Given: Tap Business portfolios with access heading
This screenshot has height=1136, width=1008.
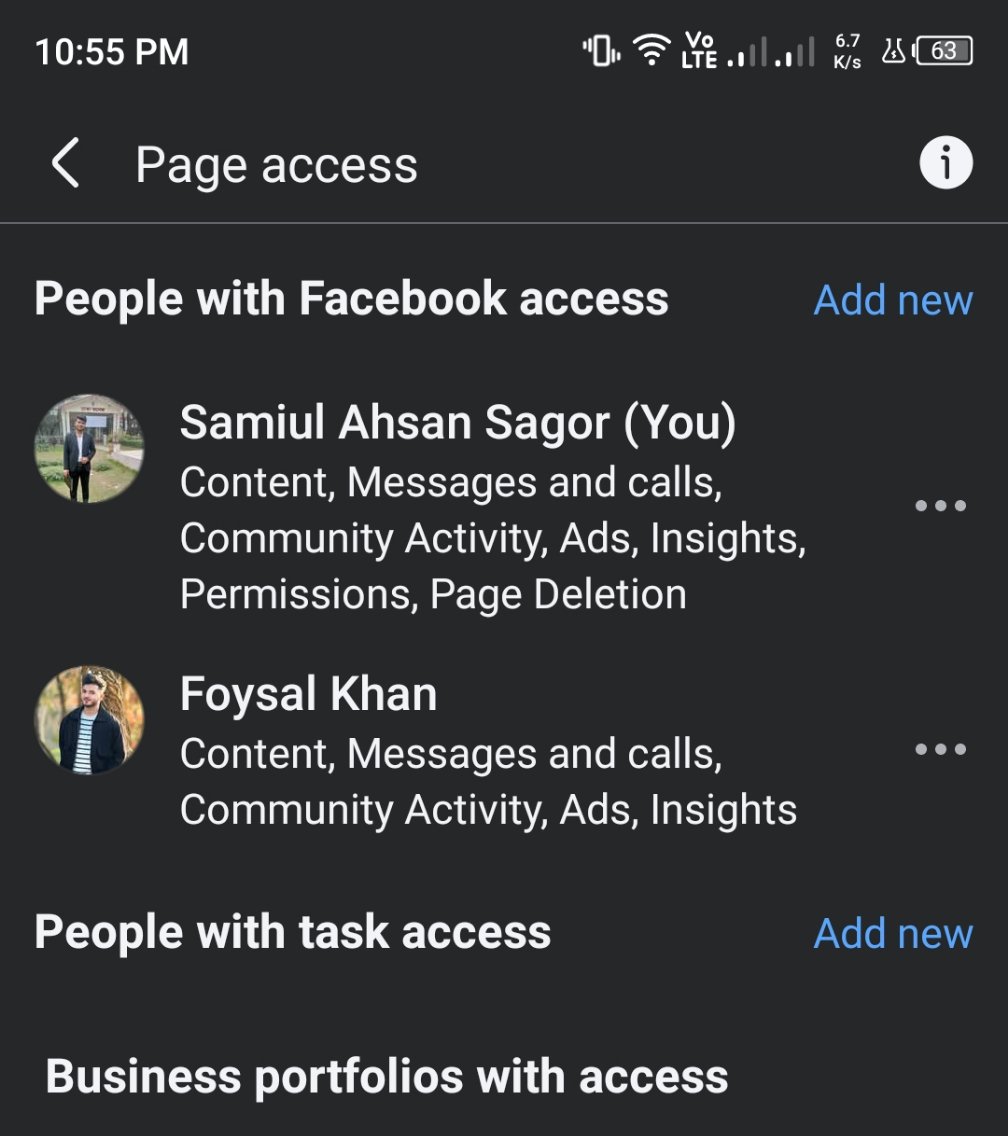Looking at the screenshot, I should click(x=386, y=1077).
